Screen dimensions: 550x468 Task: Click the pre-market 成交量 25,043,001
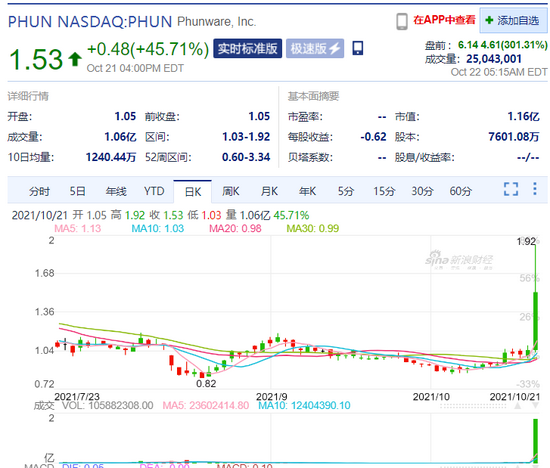click(494, 59)
